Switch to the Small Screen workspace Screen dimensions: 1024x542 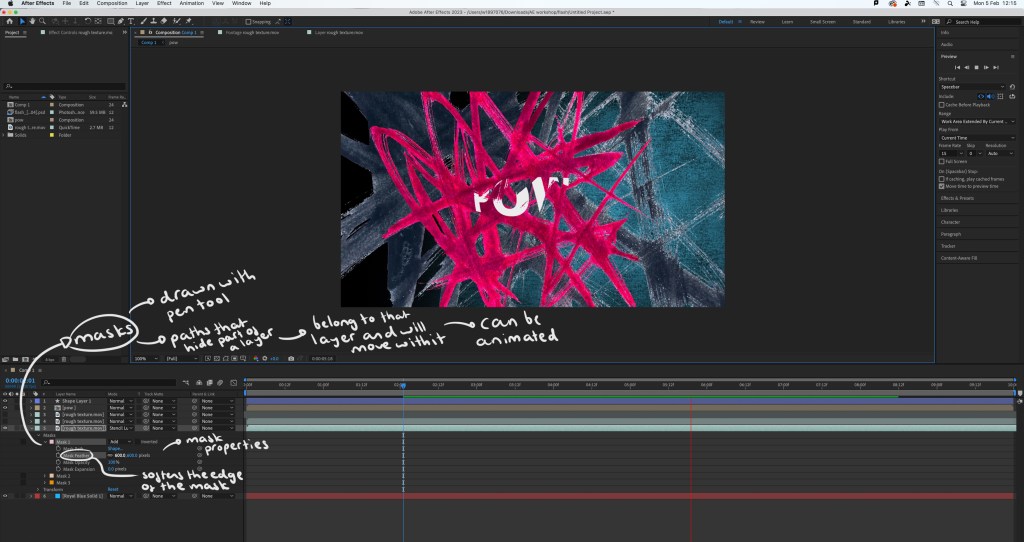pos(822,21)
